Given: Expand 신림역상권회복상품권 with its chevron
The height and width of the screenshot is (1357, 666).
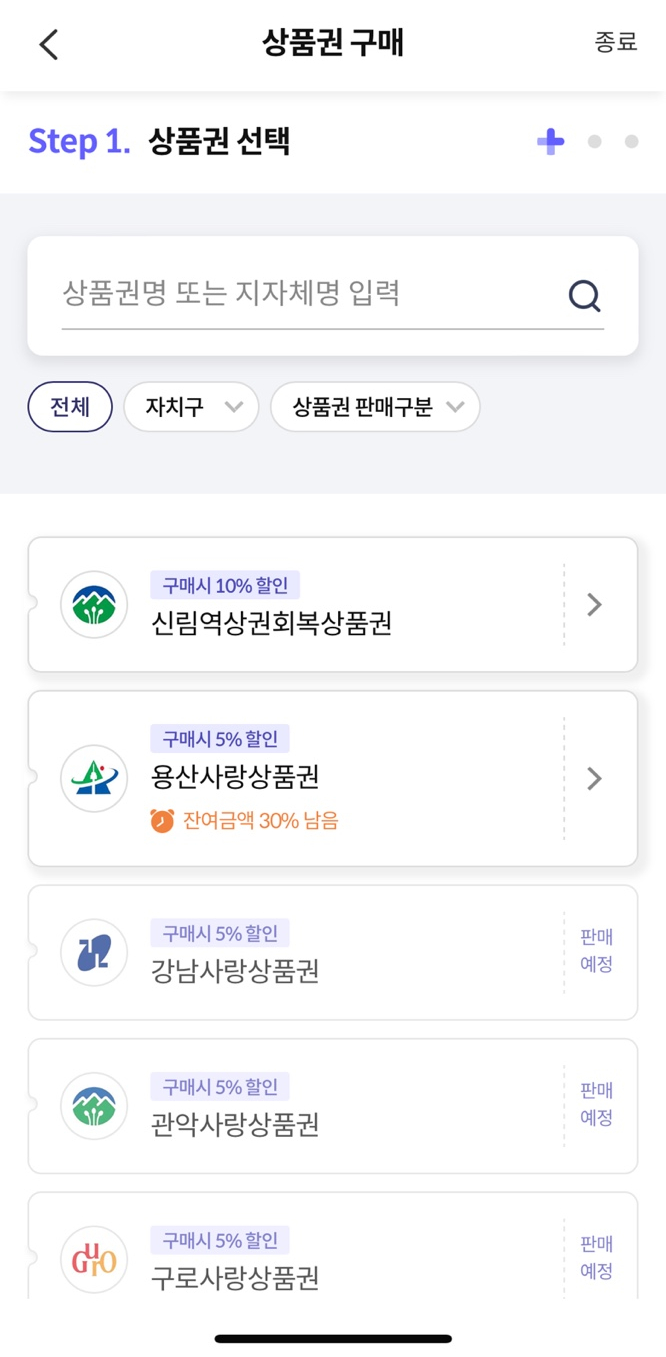Looking at the screenshot, I should click(594, 604).
